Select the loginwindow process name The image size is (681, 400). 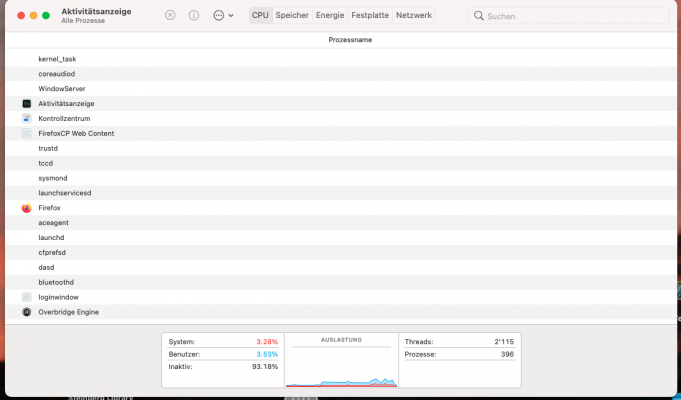tap(58, 297)
